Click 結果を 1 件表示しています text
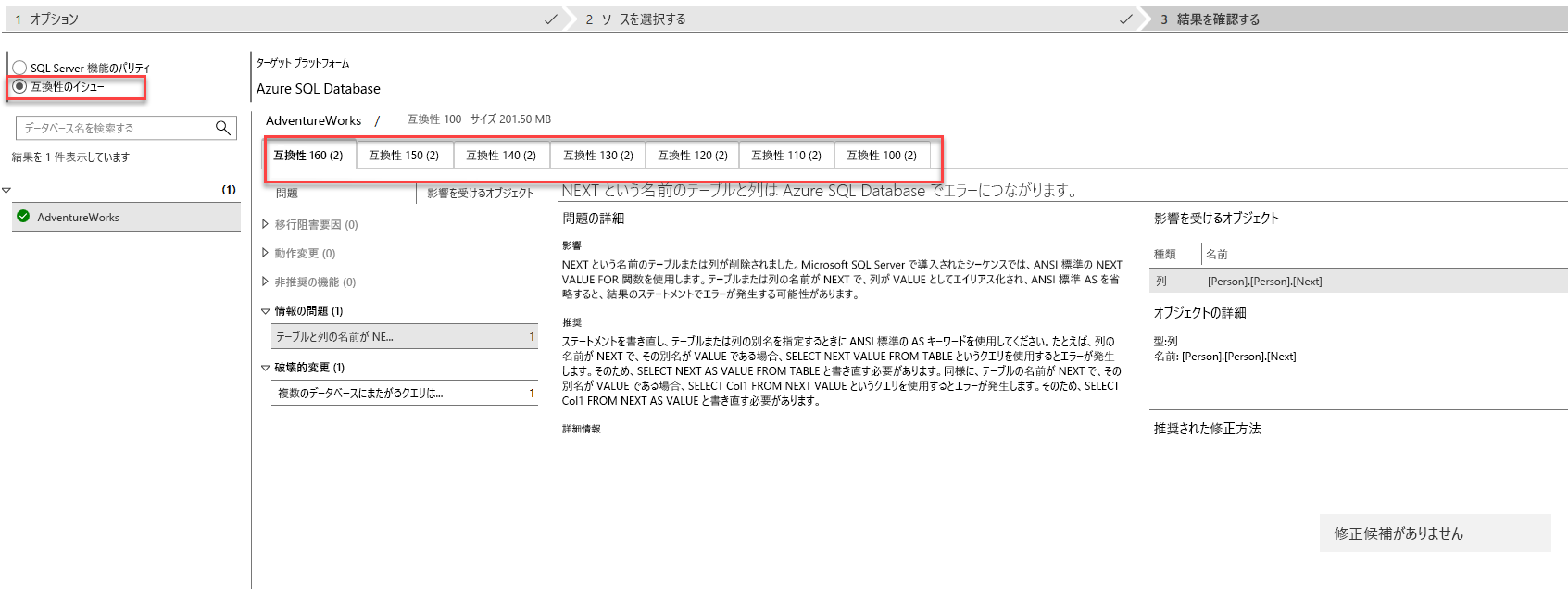The width and height of the screenshot is (1568, 589). (x=70, y=157)
